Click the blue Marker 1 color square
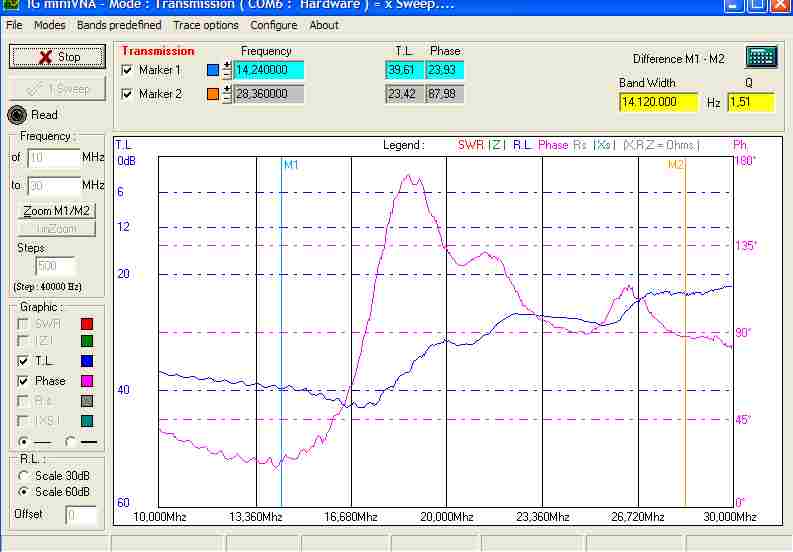Viewport: 793px width, 552px height. 212,70
